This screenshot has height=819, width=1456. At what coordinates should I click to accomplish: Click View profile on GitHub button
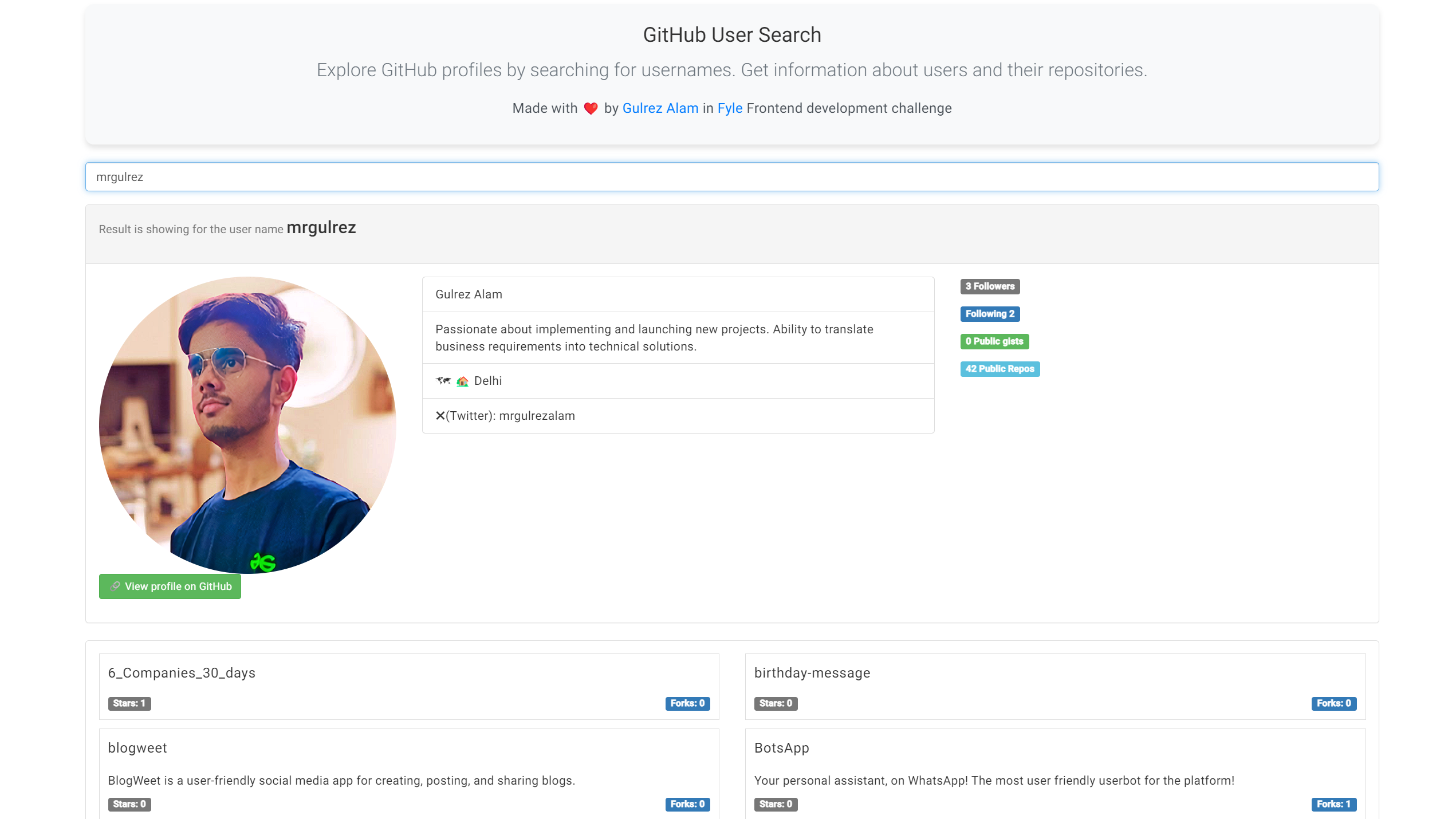coord(170,586)
